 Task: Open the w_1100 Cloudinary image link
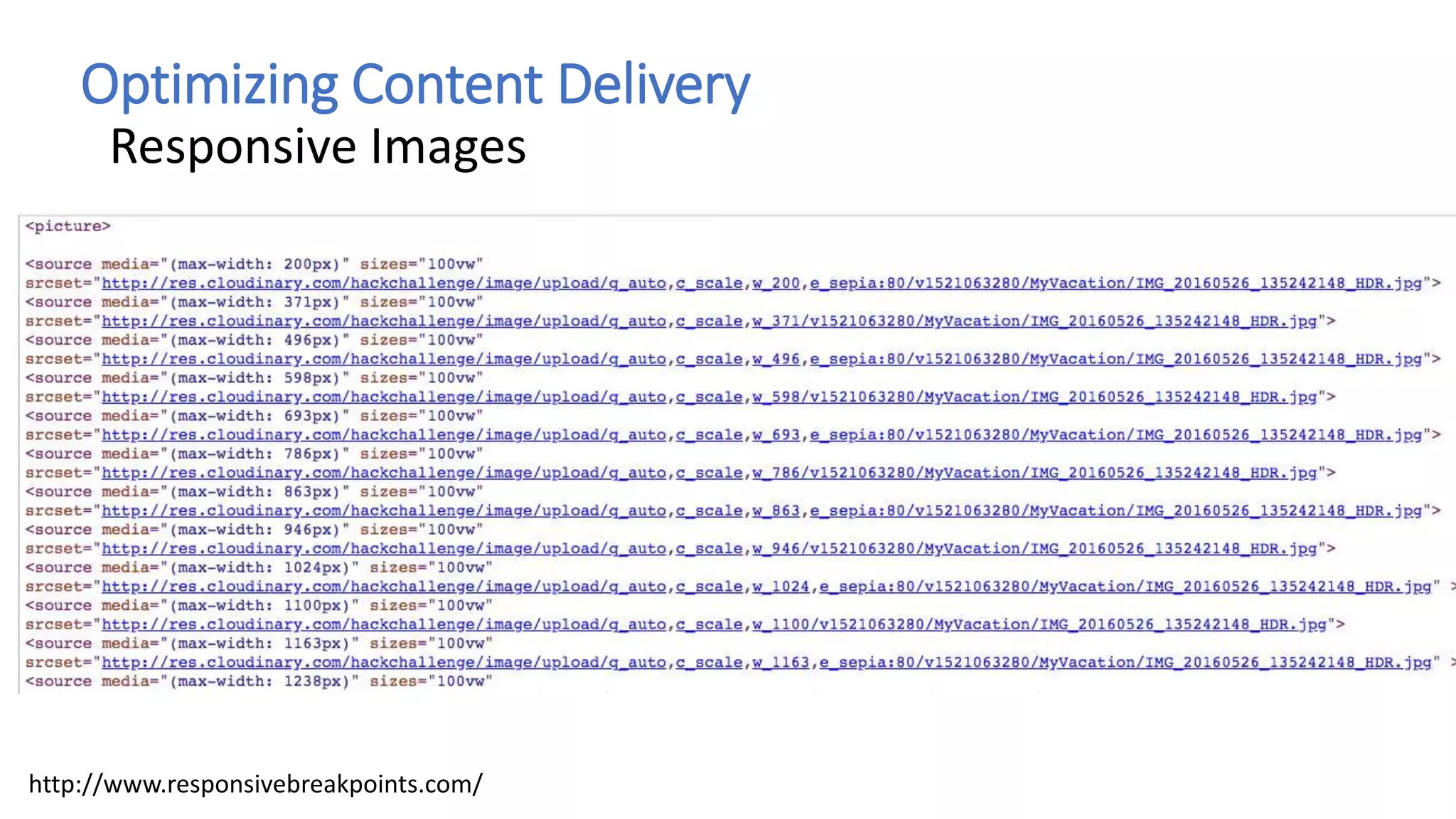pos(714,624)
